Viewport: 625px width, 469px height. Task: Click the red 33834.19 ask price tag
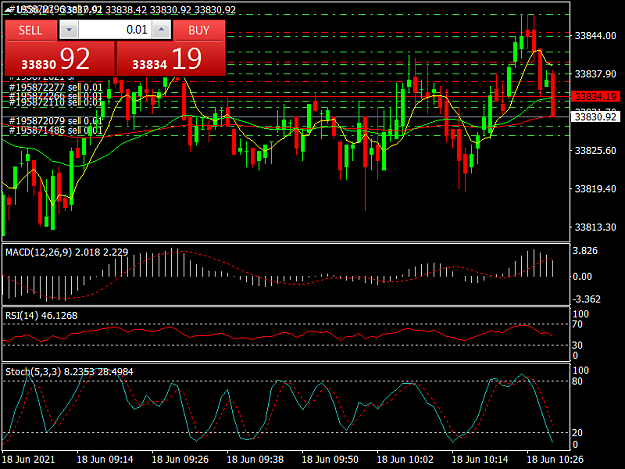coord(596,96)
